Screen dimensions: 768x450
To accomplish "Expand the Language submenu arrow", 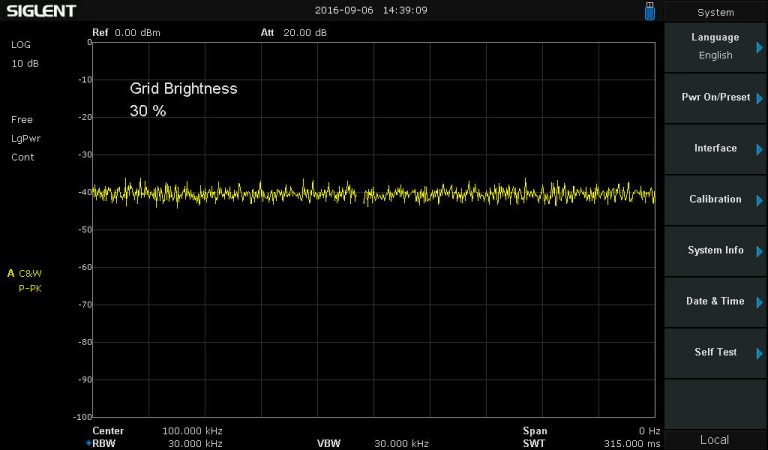I will click(x=760, y=46).
